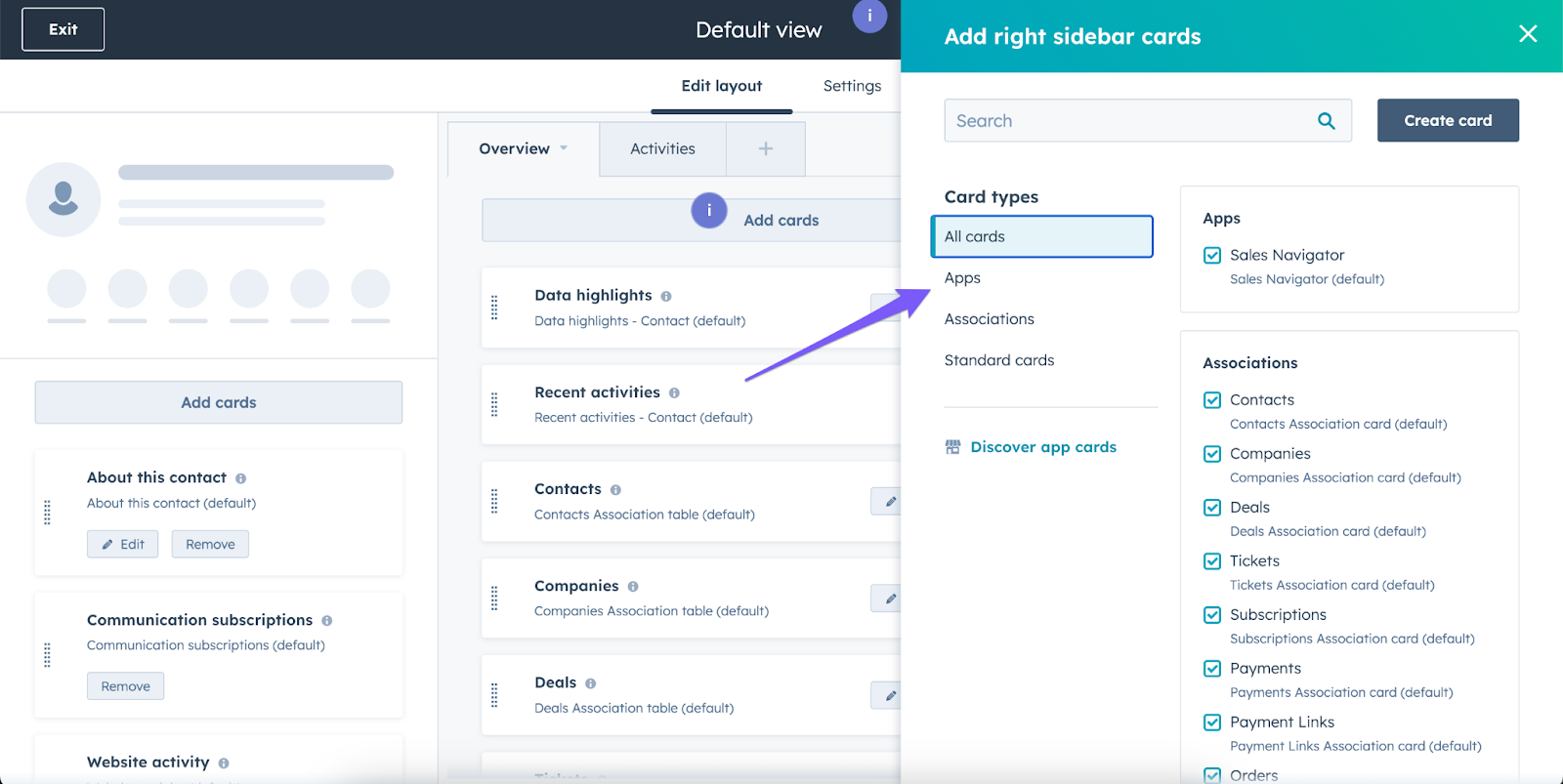
Task: Open the Activities tab
Action: 662,148
